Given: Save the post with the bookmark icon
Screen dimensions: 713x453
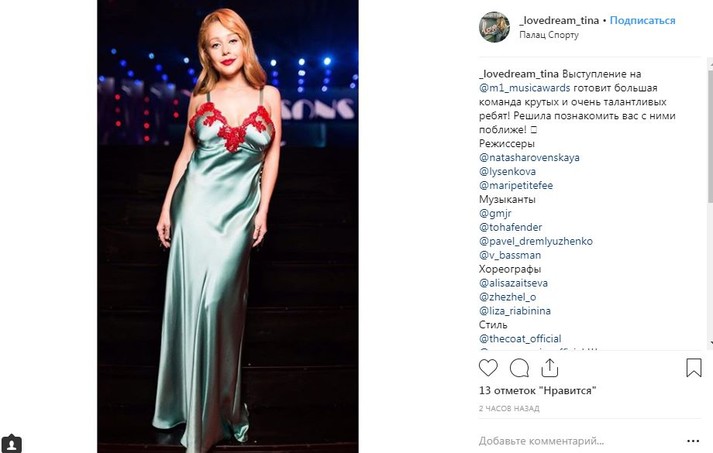Looking at the screenshot, I should [x=694, y=368].
